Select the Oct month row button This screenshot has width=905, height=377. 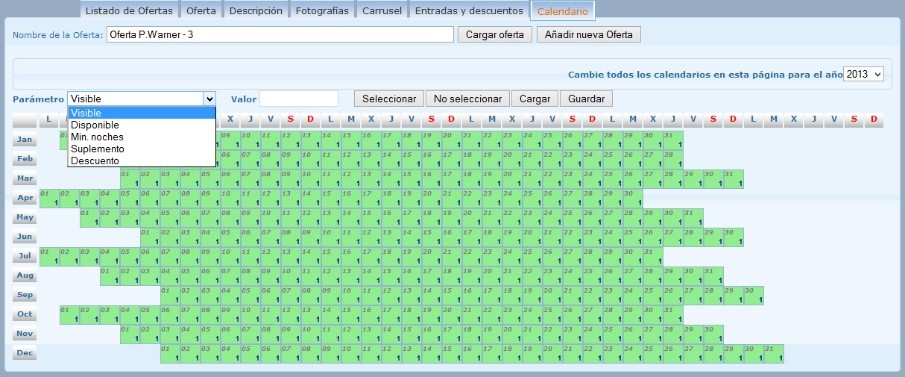(25, 314)
